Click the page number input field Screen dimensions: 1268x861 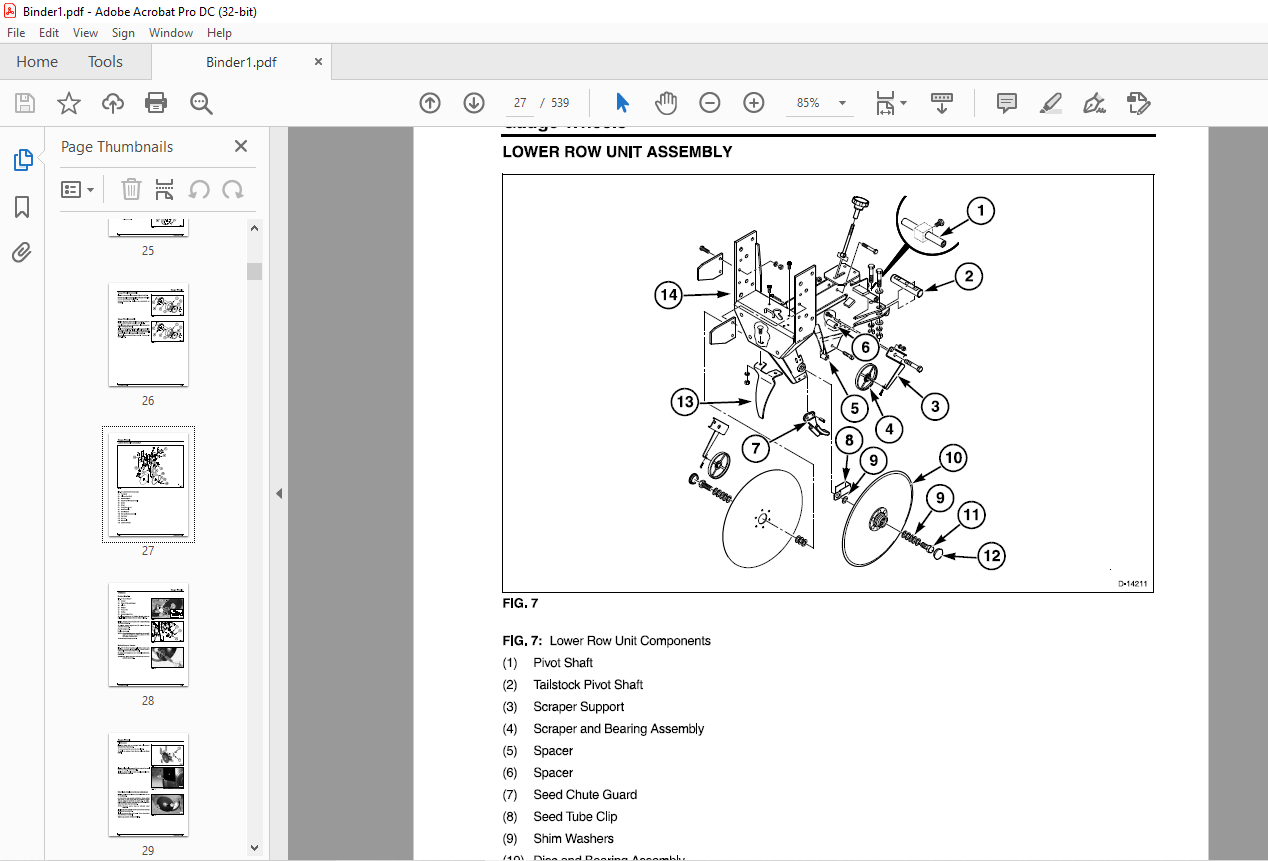click(520, 103)
